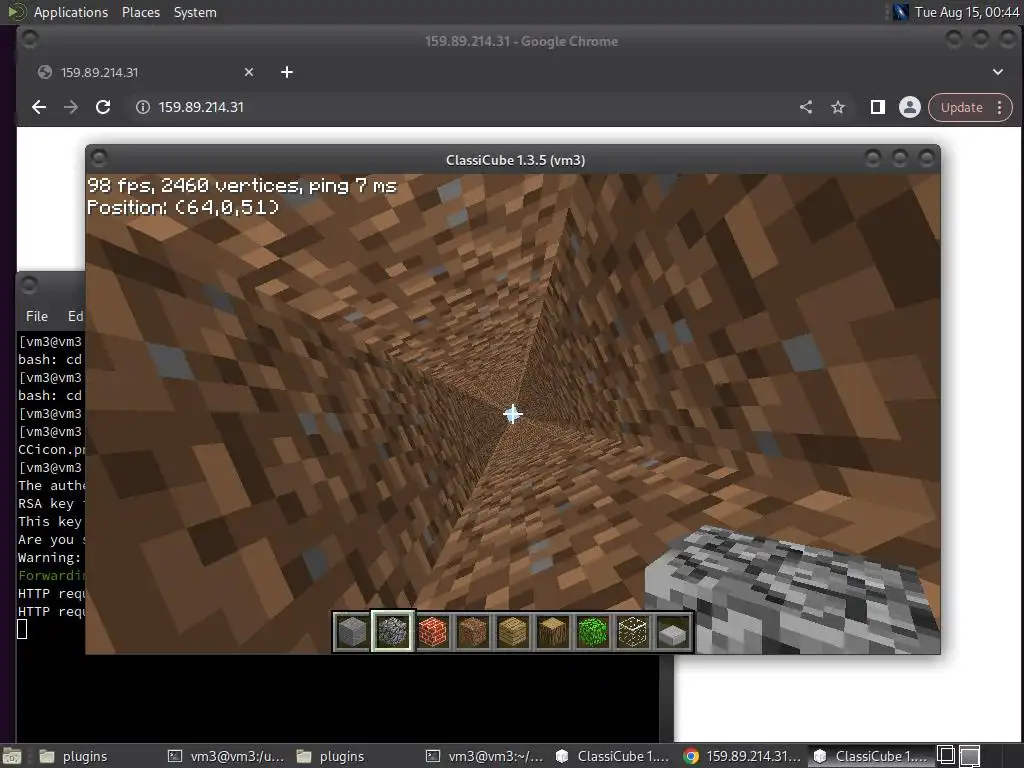Go forward in Chrome
Viewport: 1024px width, 768px height.
(71, 107)
